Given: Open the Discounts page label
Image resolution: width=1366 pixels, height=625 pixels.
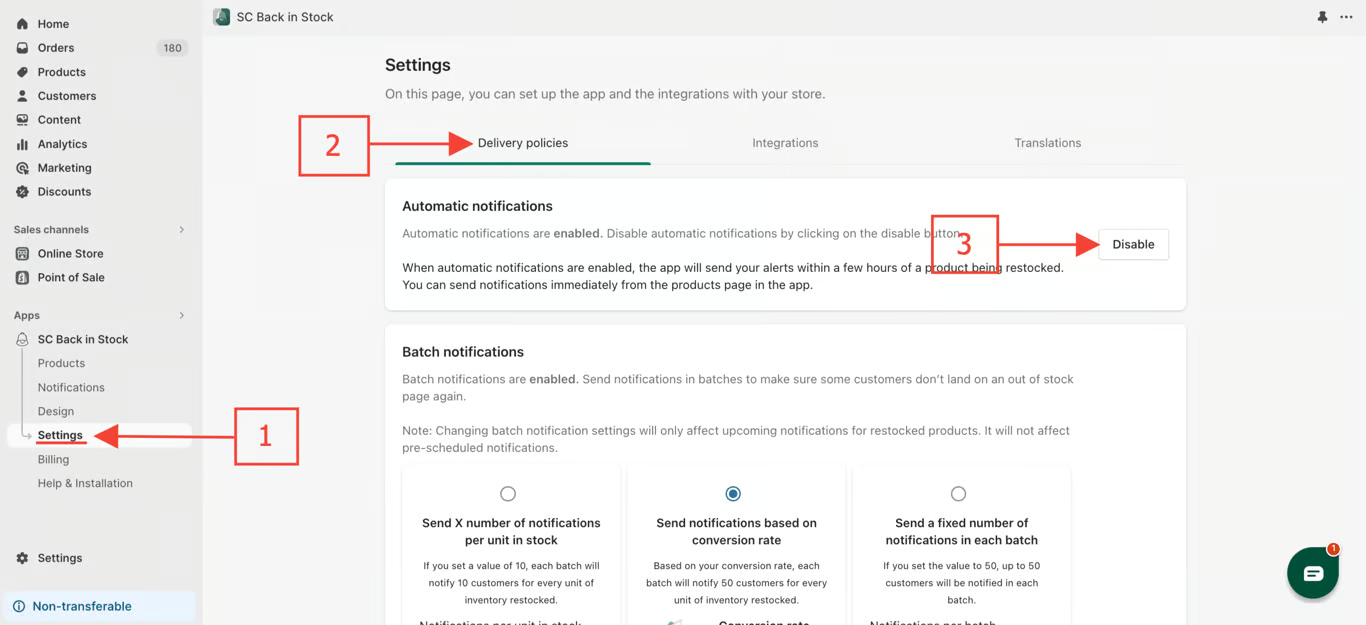Looking at the screenshot, I should pyautogui.click(x=64, y=192).
